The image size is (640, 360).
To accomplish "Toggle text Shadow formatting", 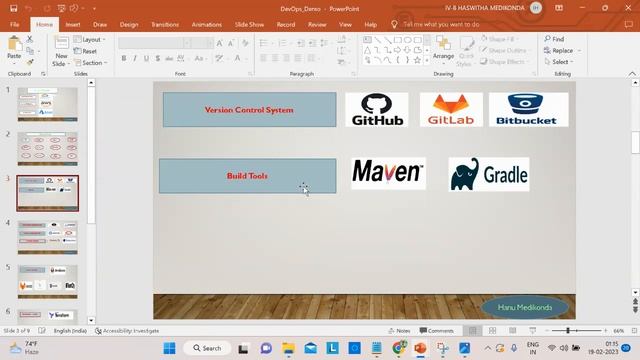I will (x=158, y=58).
